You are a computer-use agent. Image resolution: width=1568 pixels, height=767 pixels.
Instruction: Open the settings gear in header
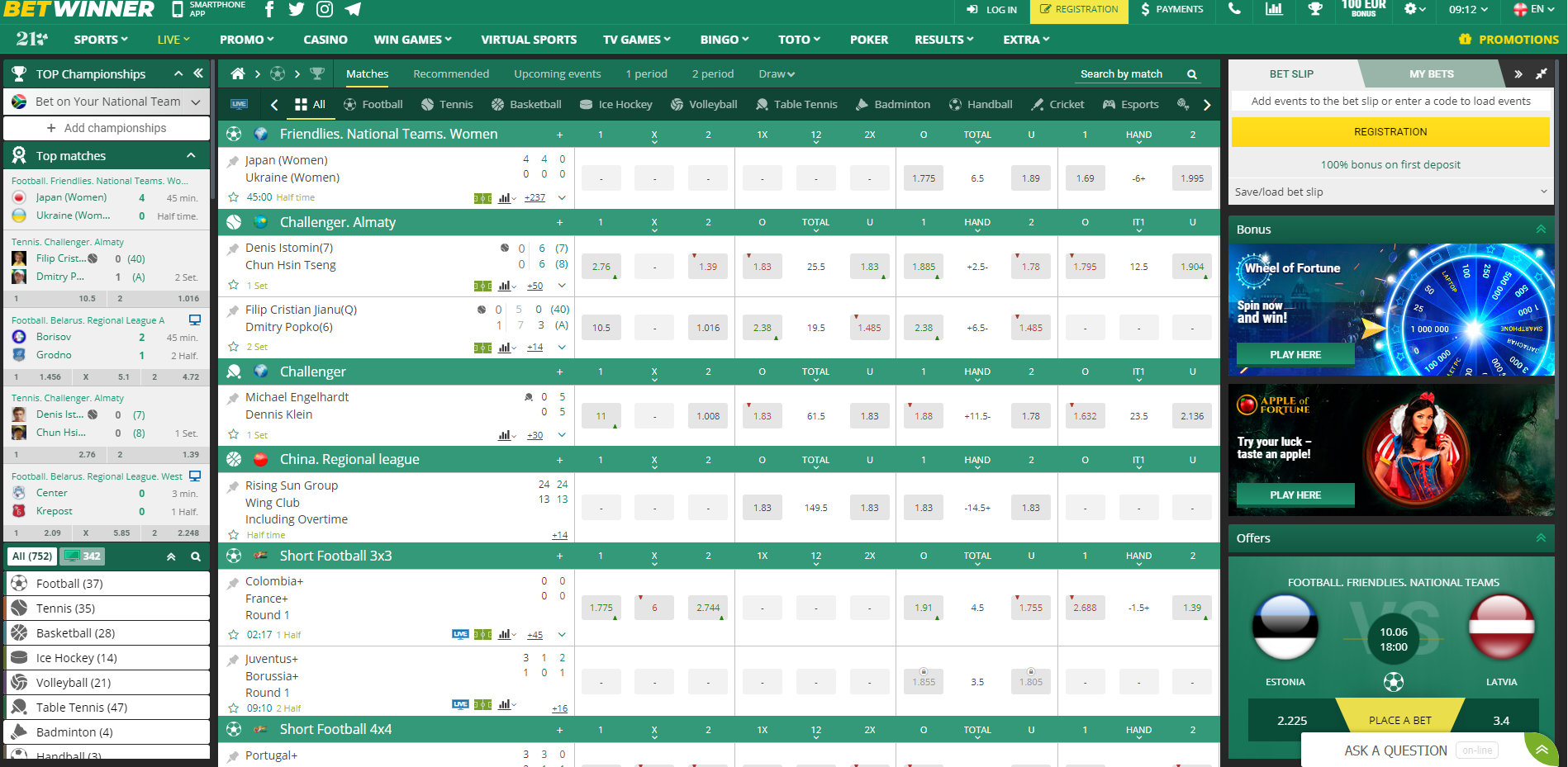1415,9
